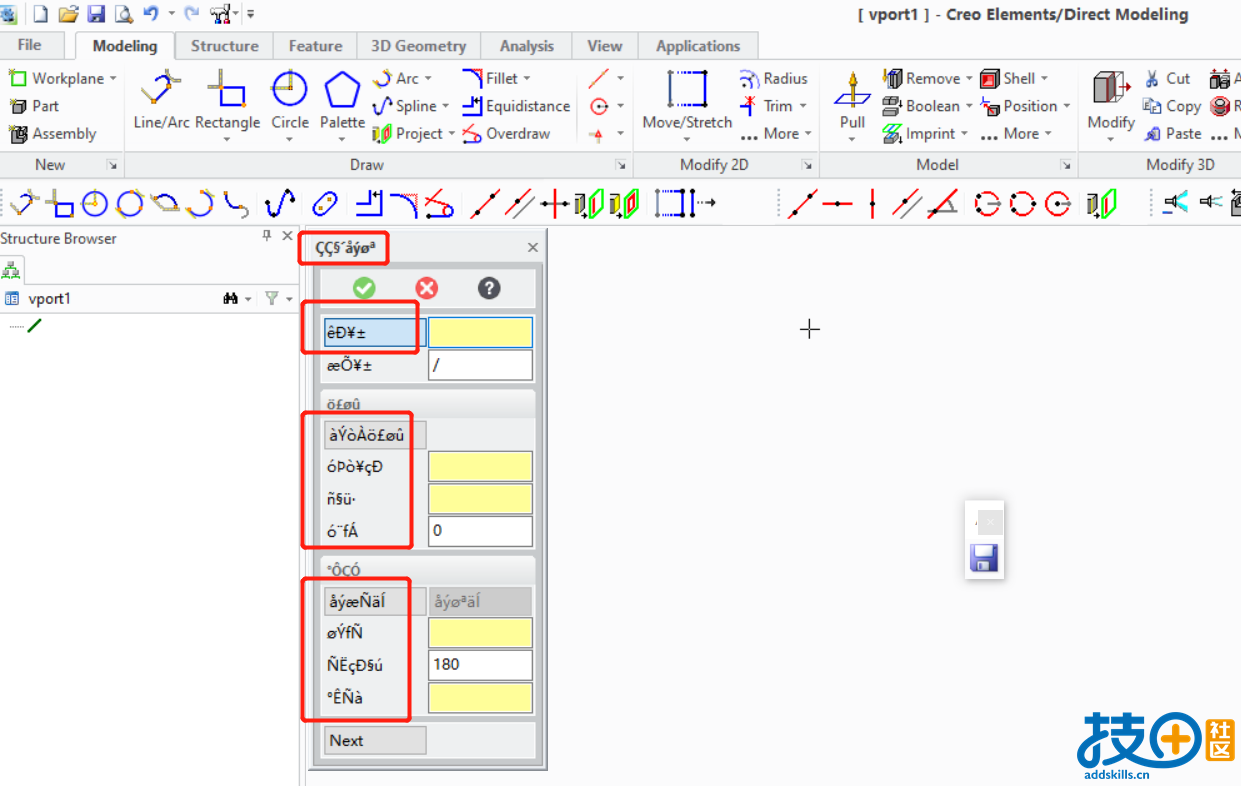Apply the Radius modify tool
The width and height of the screenshot is (1241, 786).
pos(773,78)
